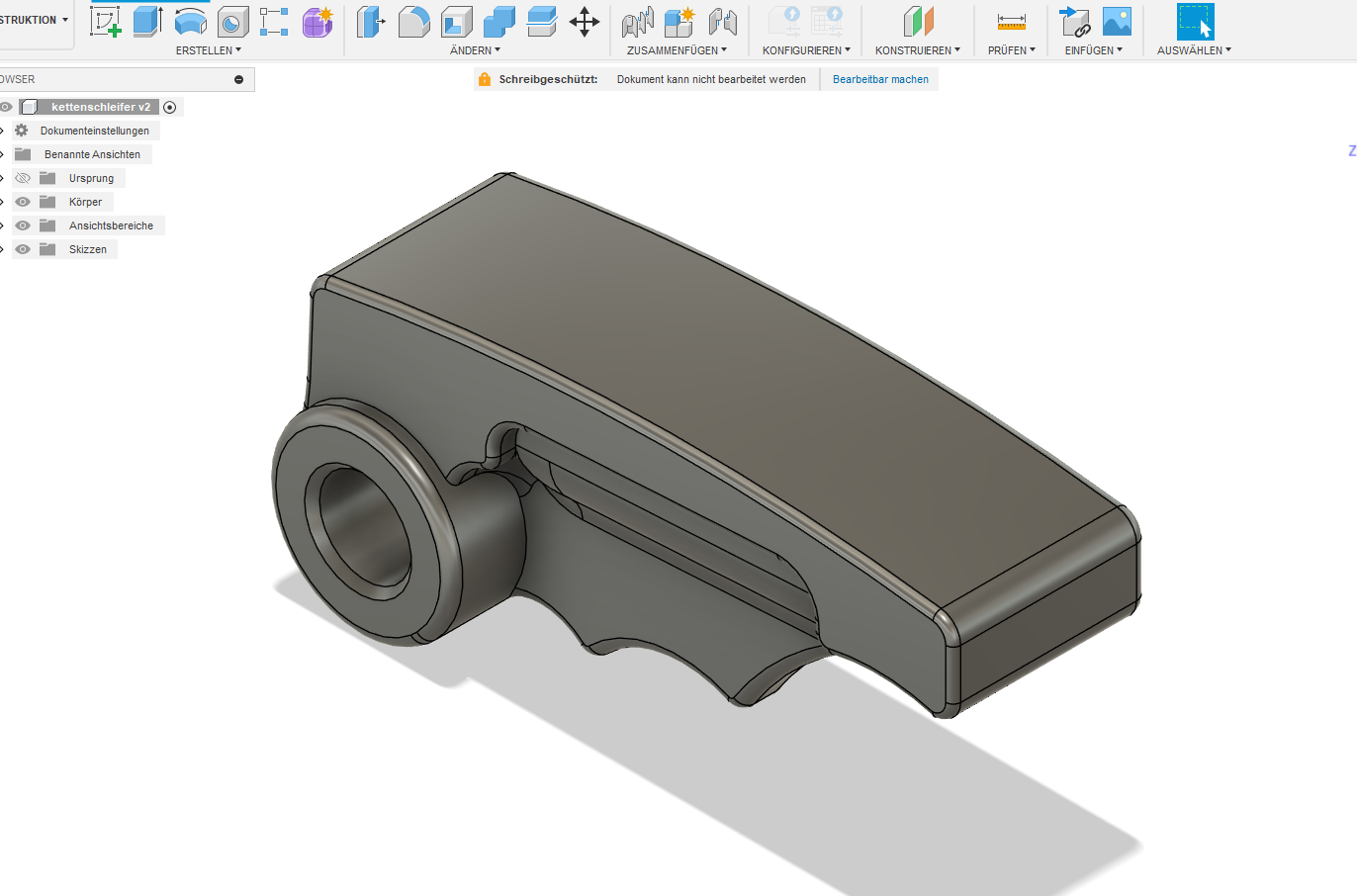Select the kettenschleifer v2 root item
The height and width of the screenshot is (896, 1357).
tap(101, 107)
